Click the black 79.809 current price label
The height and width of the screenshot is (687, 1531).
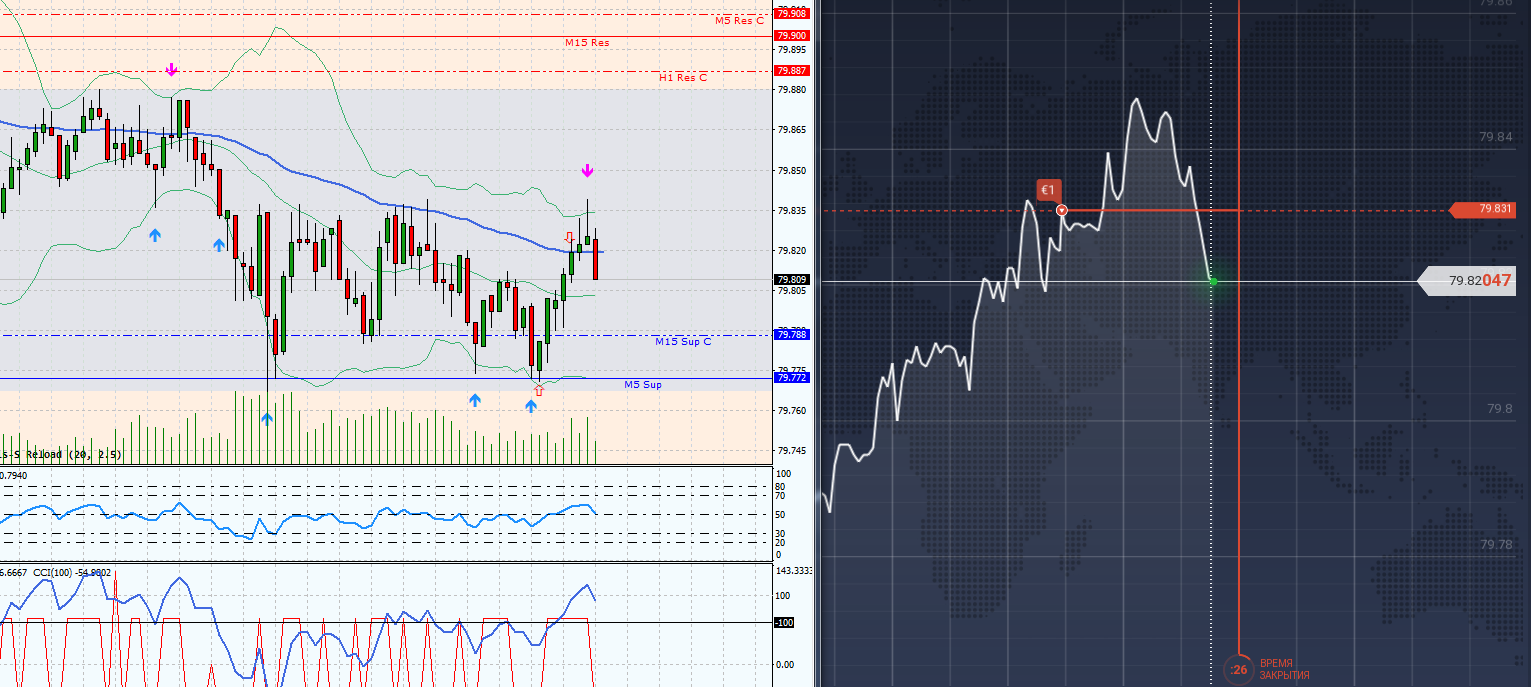point(792,280)
